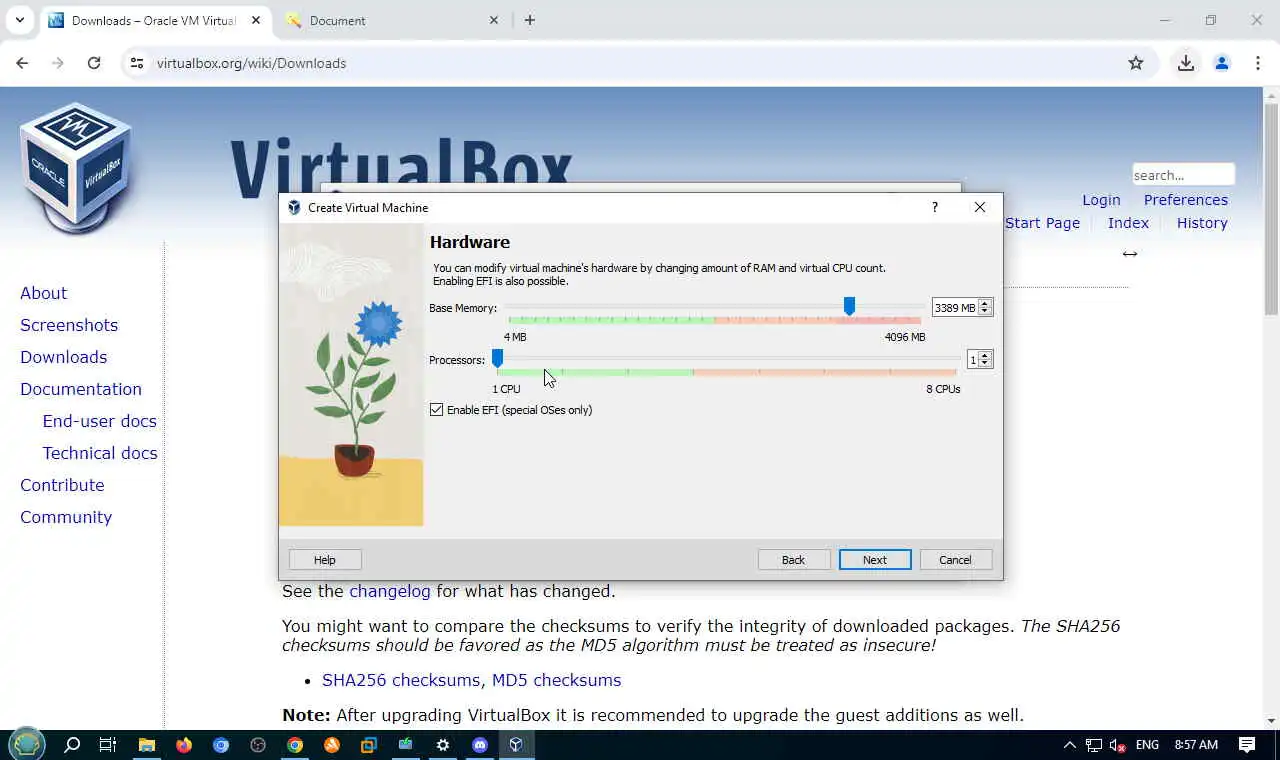This screenshot has height=760, width=1280.
Task: Open the MD5 checksums link
Action: [556, 680]
